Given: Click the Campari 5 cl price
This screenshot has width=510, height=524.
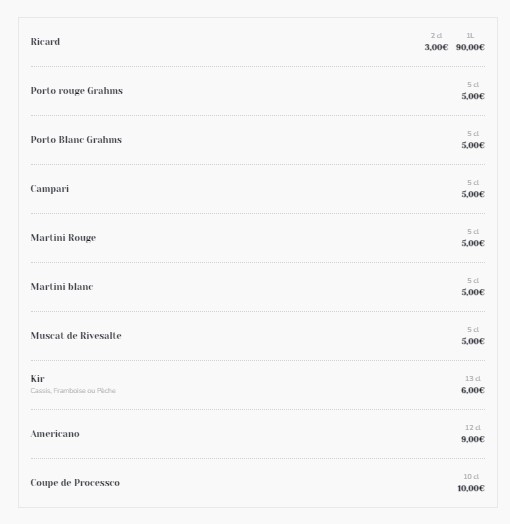Looking at the screenshot, I should [473, 194].
